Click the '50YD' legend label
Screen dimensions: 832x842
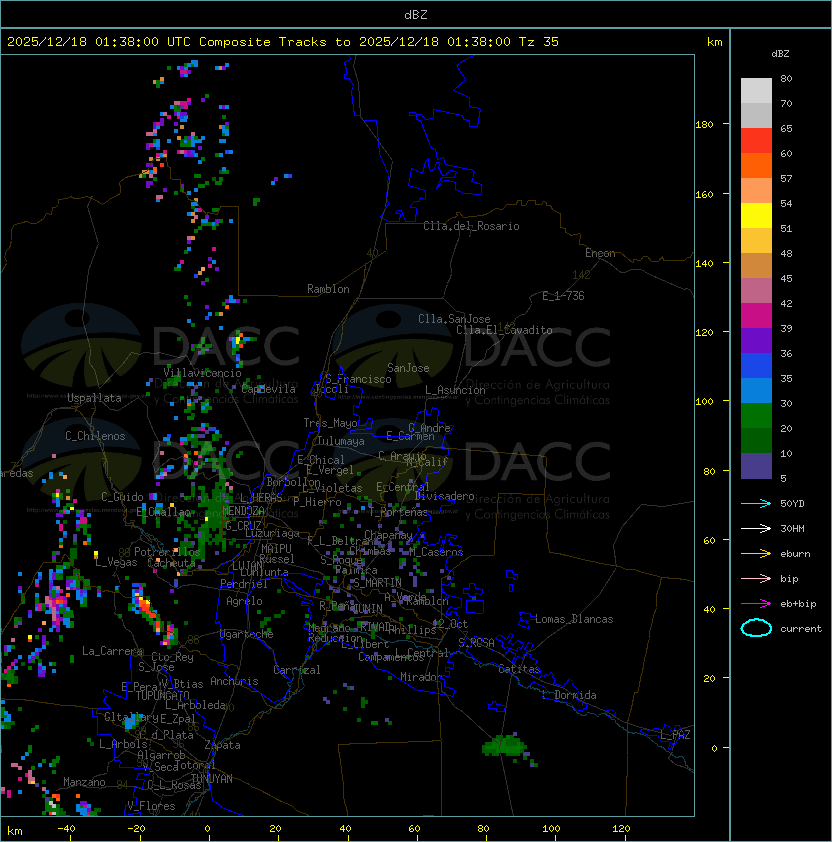pos(792,503)
